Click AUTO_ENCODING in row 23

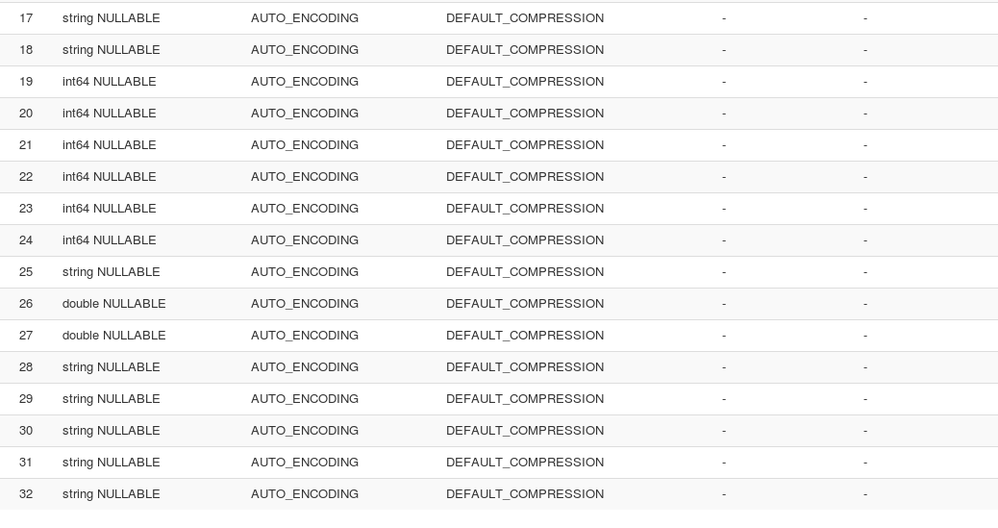point(304,209)
